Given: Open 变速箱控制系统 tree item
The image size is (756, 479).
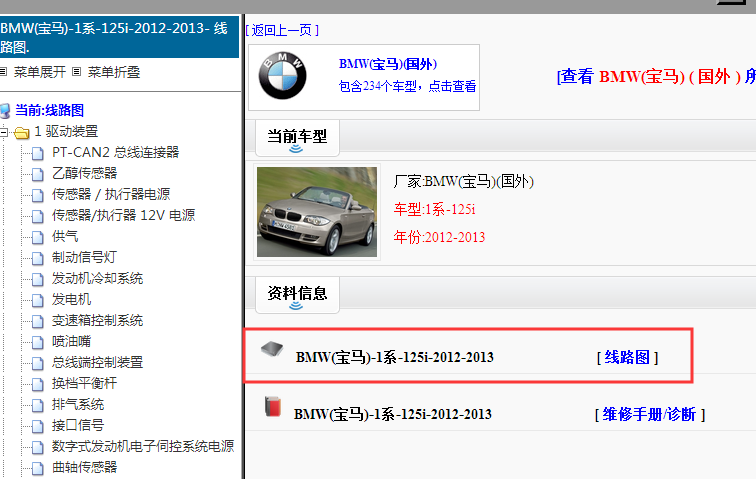Looking at the screenshot, I should [97, 321].
